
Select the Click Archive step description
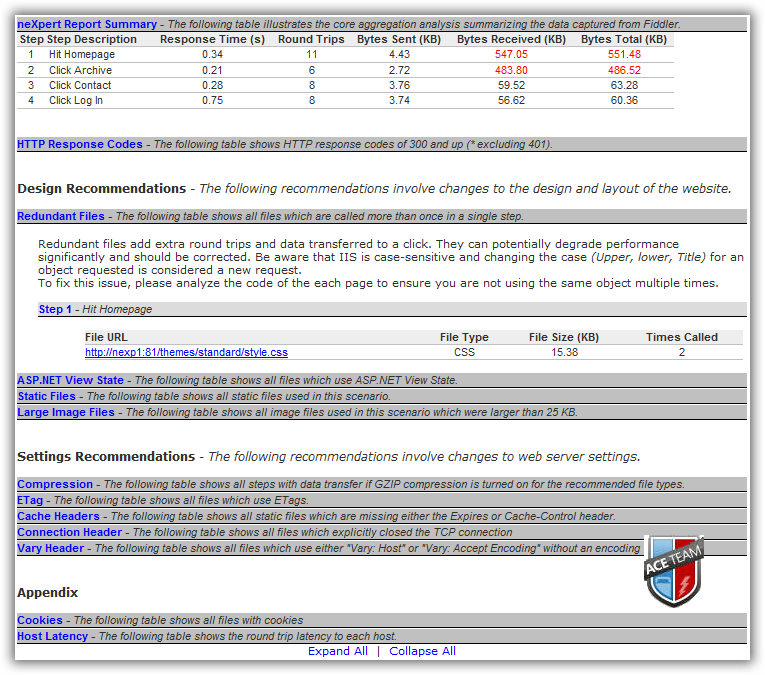pos(80,70)
